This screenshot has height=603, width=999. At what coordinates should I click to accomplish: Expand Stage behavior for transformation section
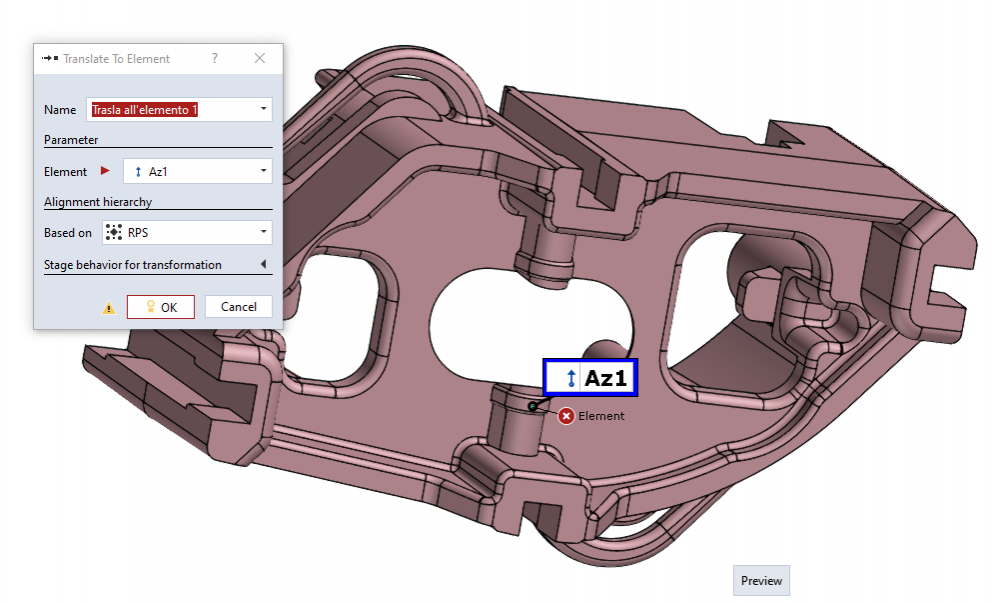click(x=263, y=265)
